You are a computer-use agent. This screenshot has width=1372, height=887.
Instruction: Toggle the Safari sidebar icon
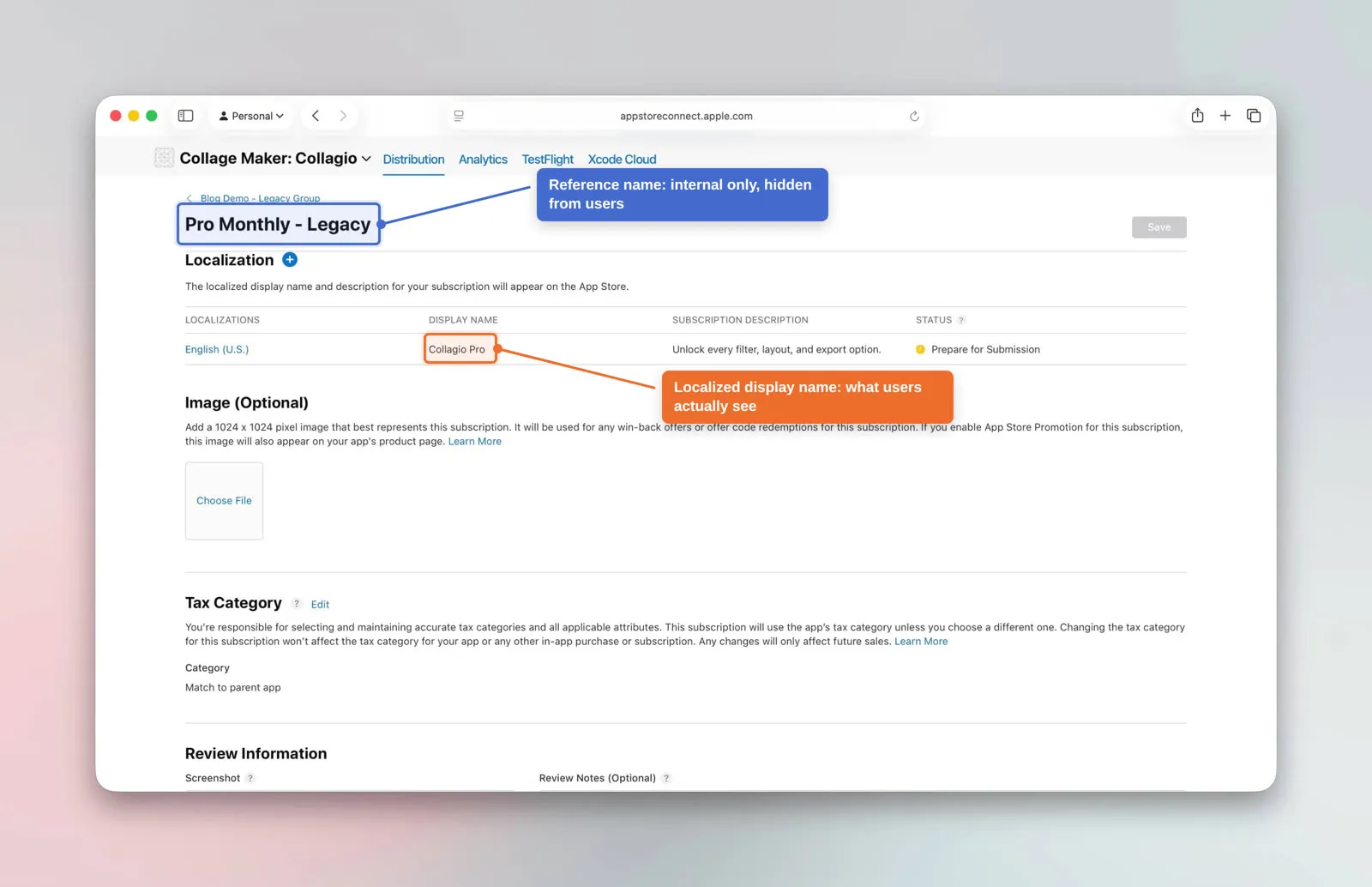185,116
